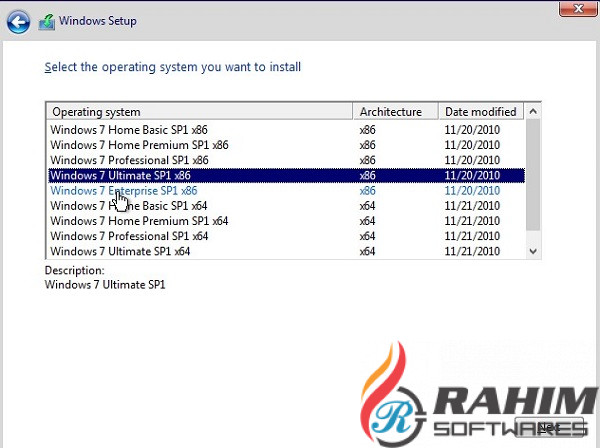Viewport: 600px width, 448px height.
Task: Select Windows 7 Home Basic SP1 x64
Action: tap(286, 206)
